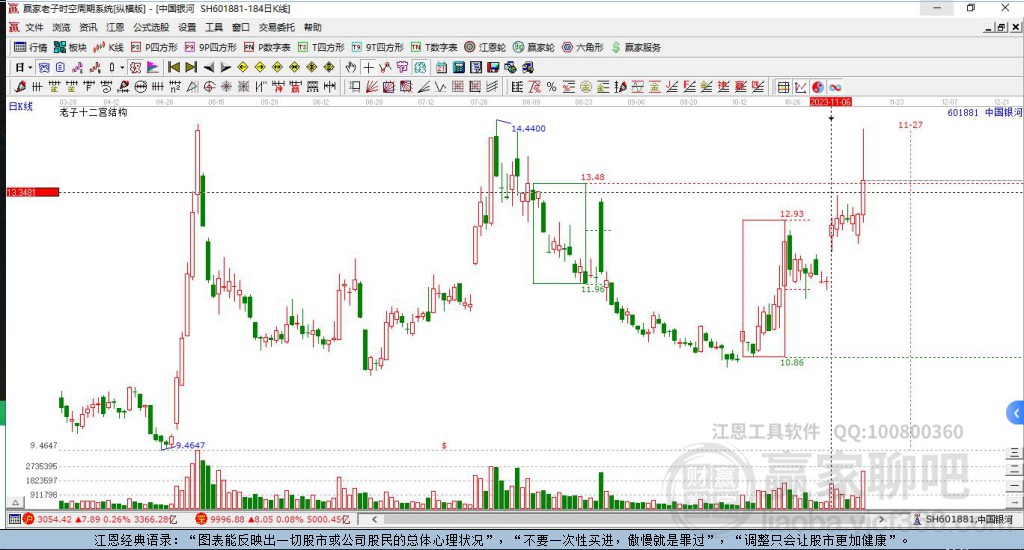Step chart right with black arrow

tap(225, 67)
